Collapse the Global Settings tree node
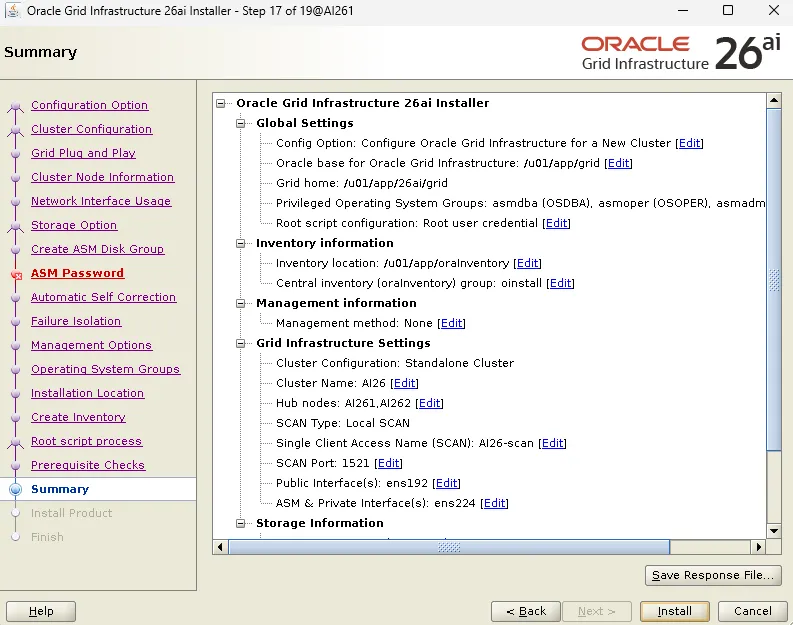This screenshot has height=625, width=793. pyautogui.click(x=241, y=123)
